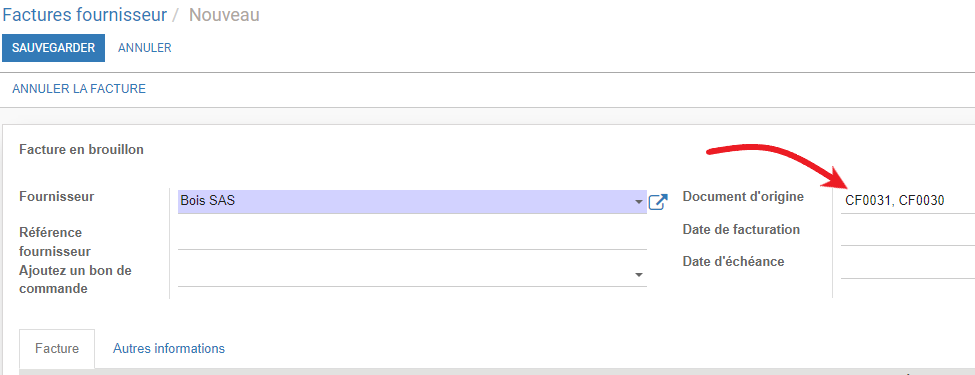The width and height of the screenshot is (975, 375).
Task: Click the SAUVEGARDER button
Action: pos(53,48)
